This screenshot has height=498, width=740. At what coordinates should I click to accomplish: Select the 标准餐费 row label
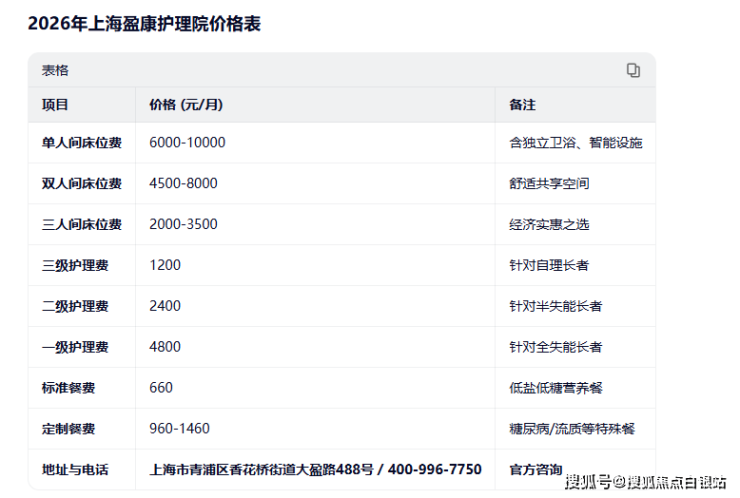tap(68, 388)
